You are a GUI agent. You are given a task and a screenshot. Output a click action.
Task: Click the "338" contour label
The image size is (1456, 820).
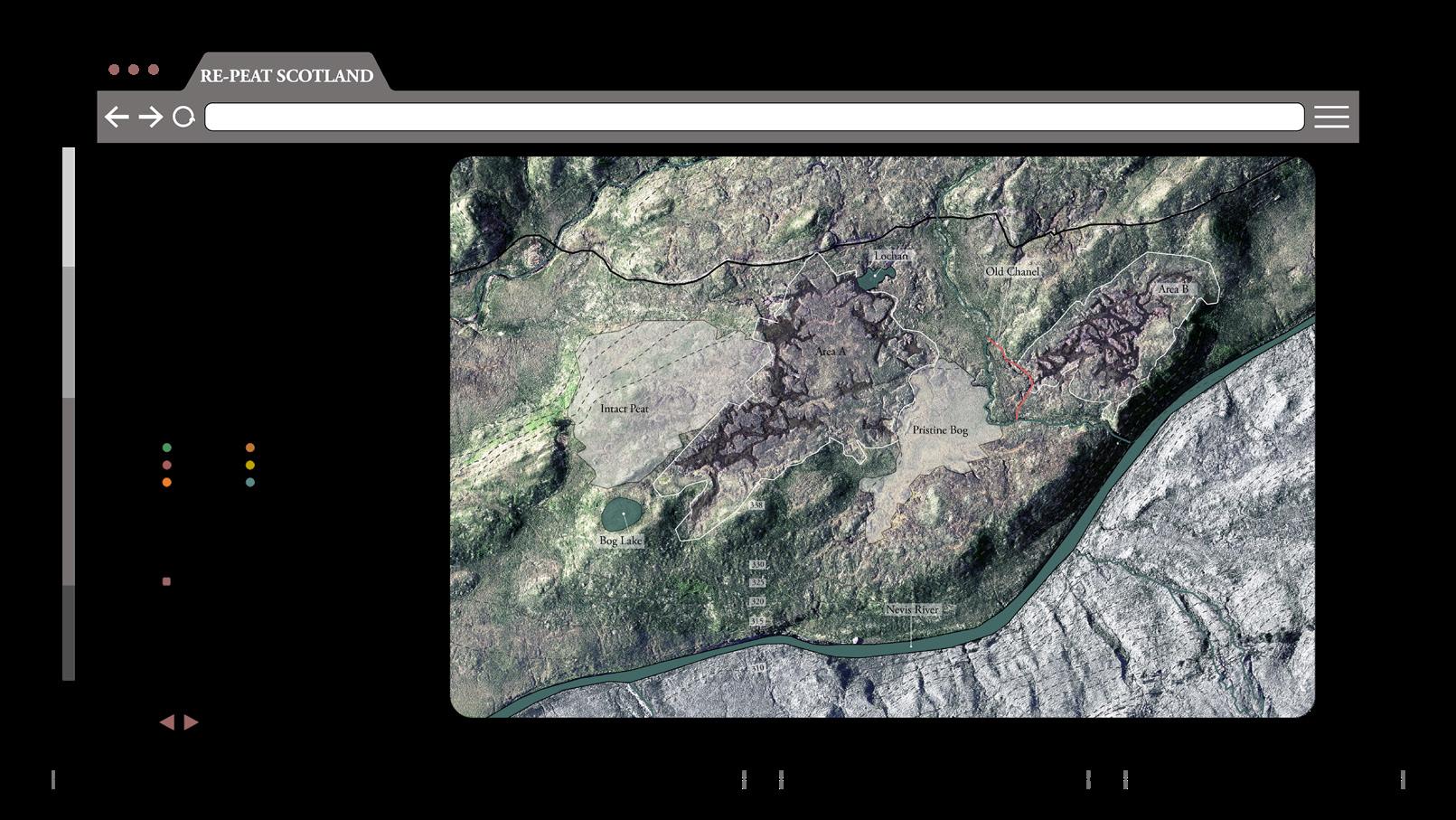pos(757,505)
